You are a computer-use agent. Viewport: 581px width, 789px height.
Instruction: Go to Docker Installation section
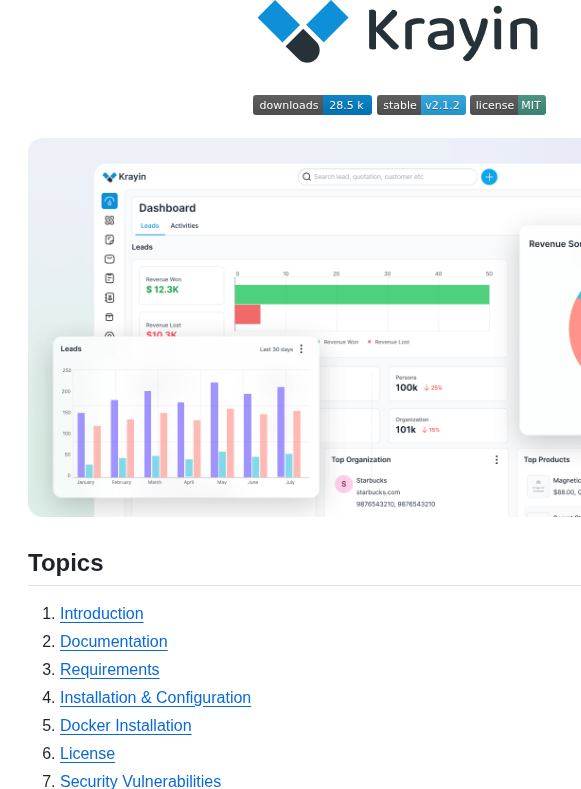(126, 726)
